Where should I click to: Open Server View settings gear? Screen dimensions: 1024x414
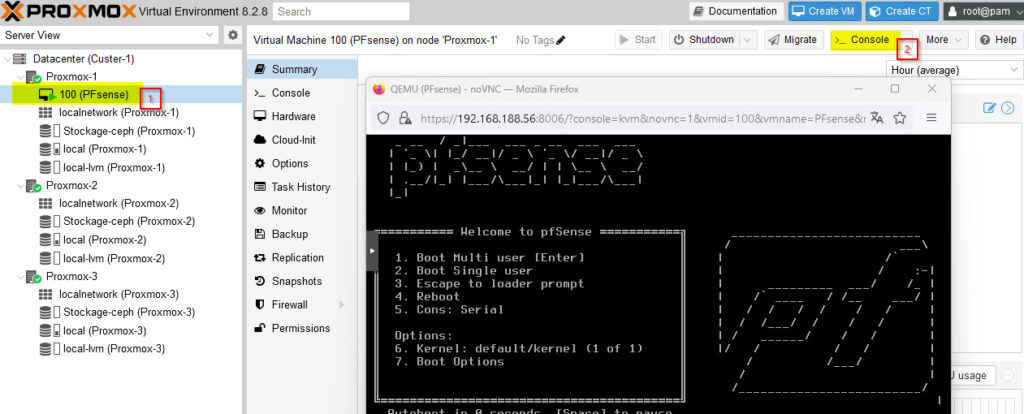232,35
